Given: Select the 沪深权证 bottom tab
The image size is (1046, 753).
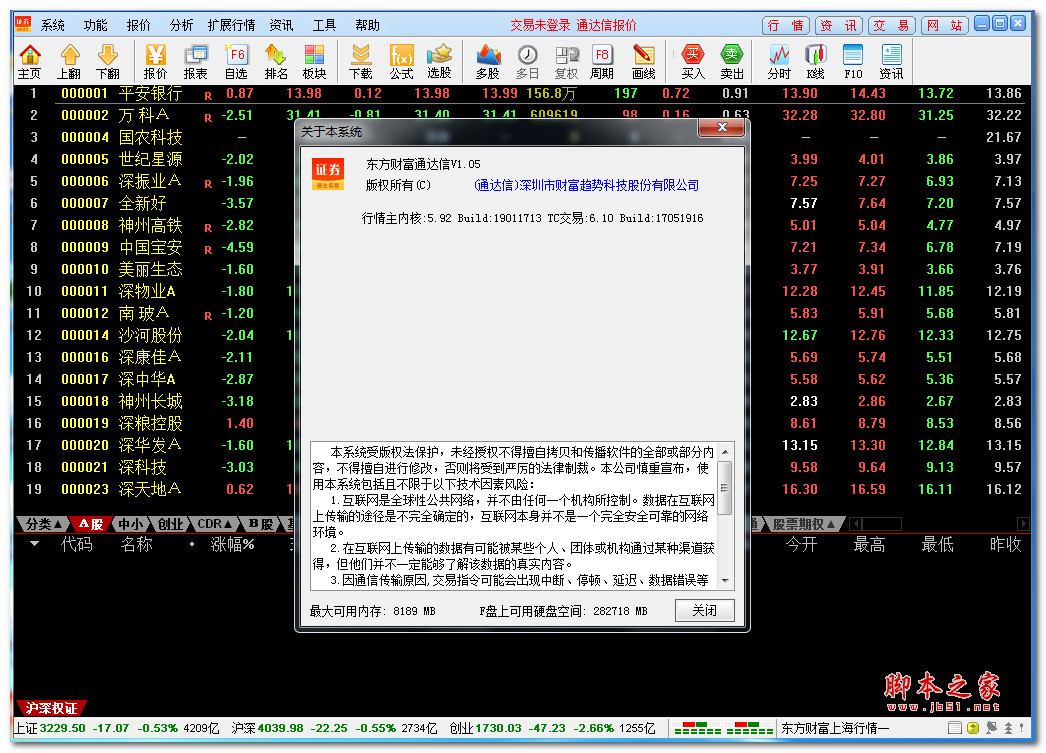Looking at the screenshot, I should point(51,708).
